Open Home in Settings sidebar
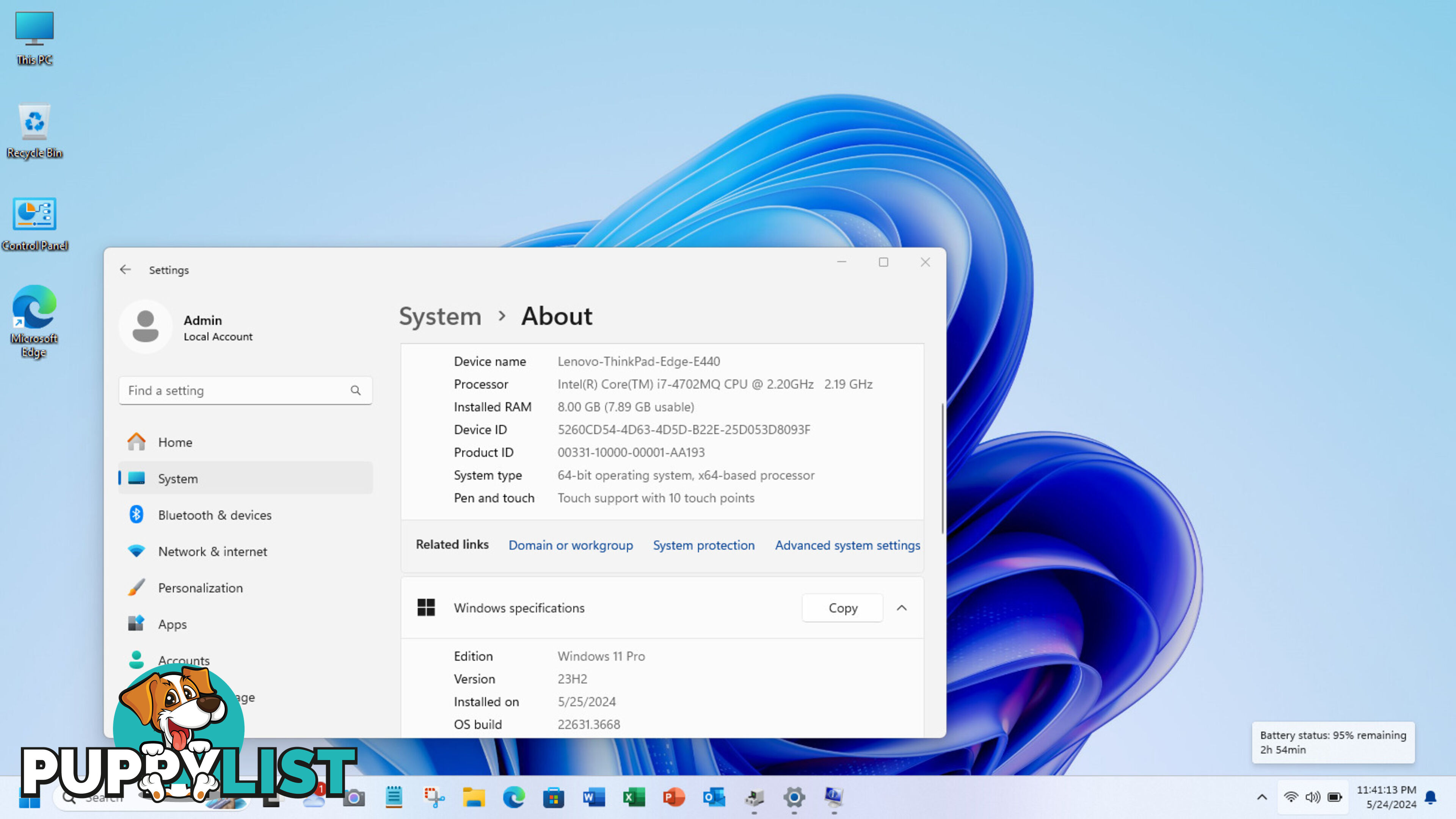 click(245, 442)
